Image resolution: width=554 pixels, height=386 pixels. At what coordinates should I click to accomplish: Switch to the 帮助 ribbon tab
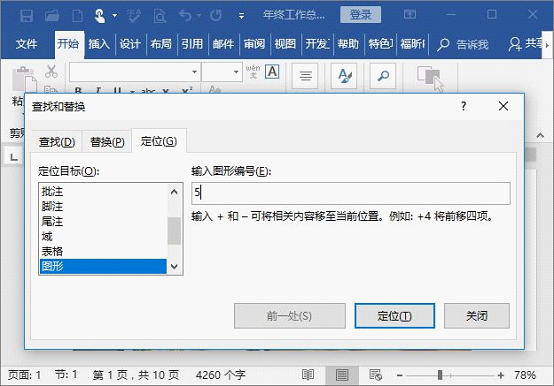point(348,44)
